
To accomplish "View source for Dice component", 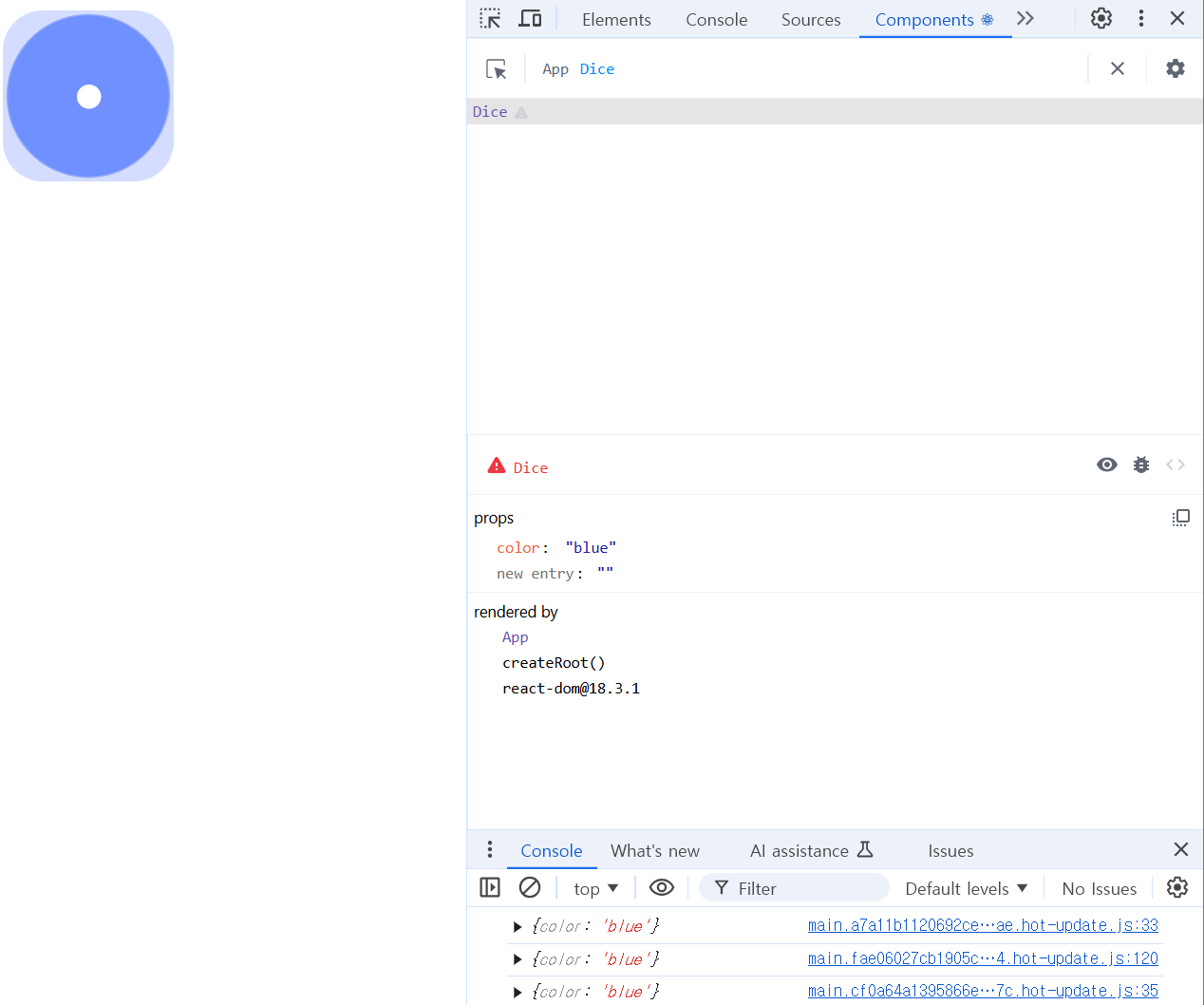I will pyautogui.click(x=1176, y=465).
